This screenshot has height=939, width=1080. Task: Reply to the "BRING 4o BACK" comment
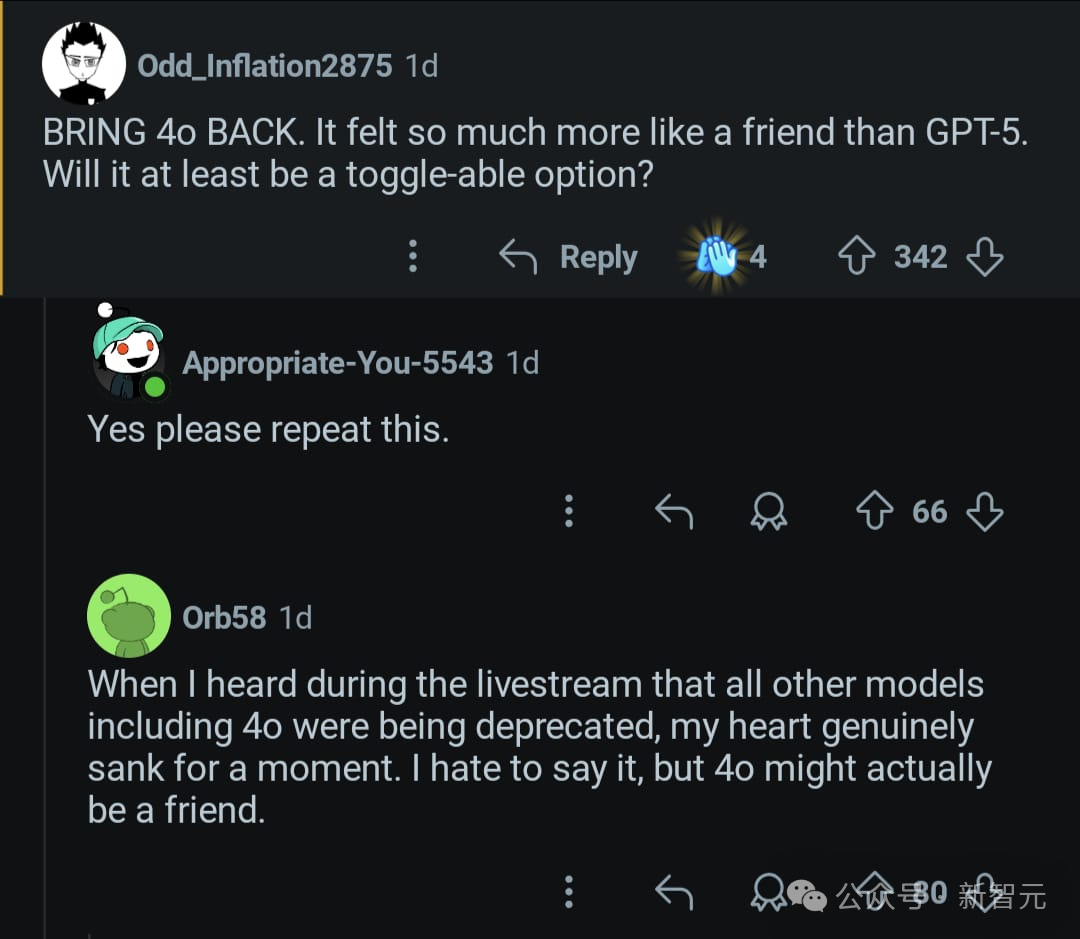569,258
